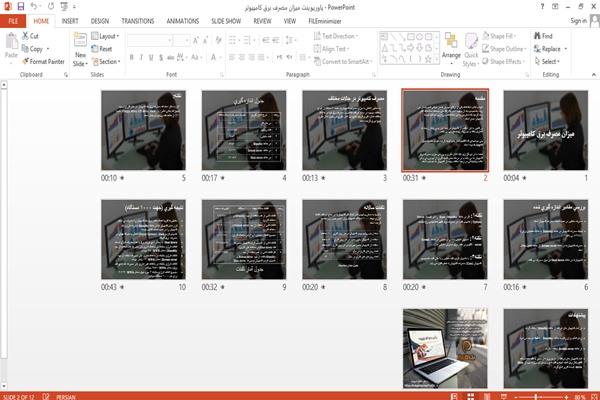The image size is (600, 400).
Task: Click PERSIAN language in status bar
Action: pos(66,397)
